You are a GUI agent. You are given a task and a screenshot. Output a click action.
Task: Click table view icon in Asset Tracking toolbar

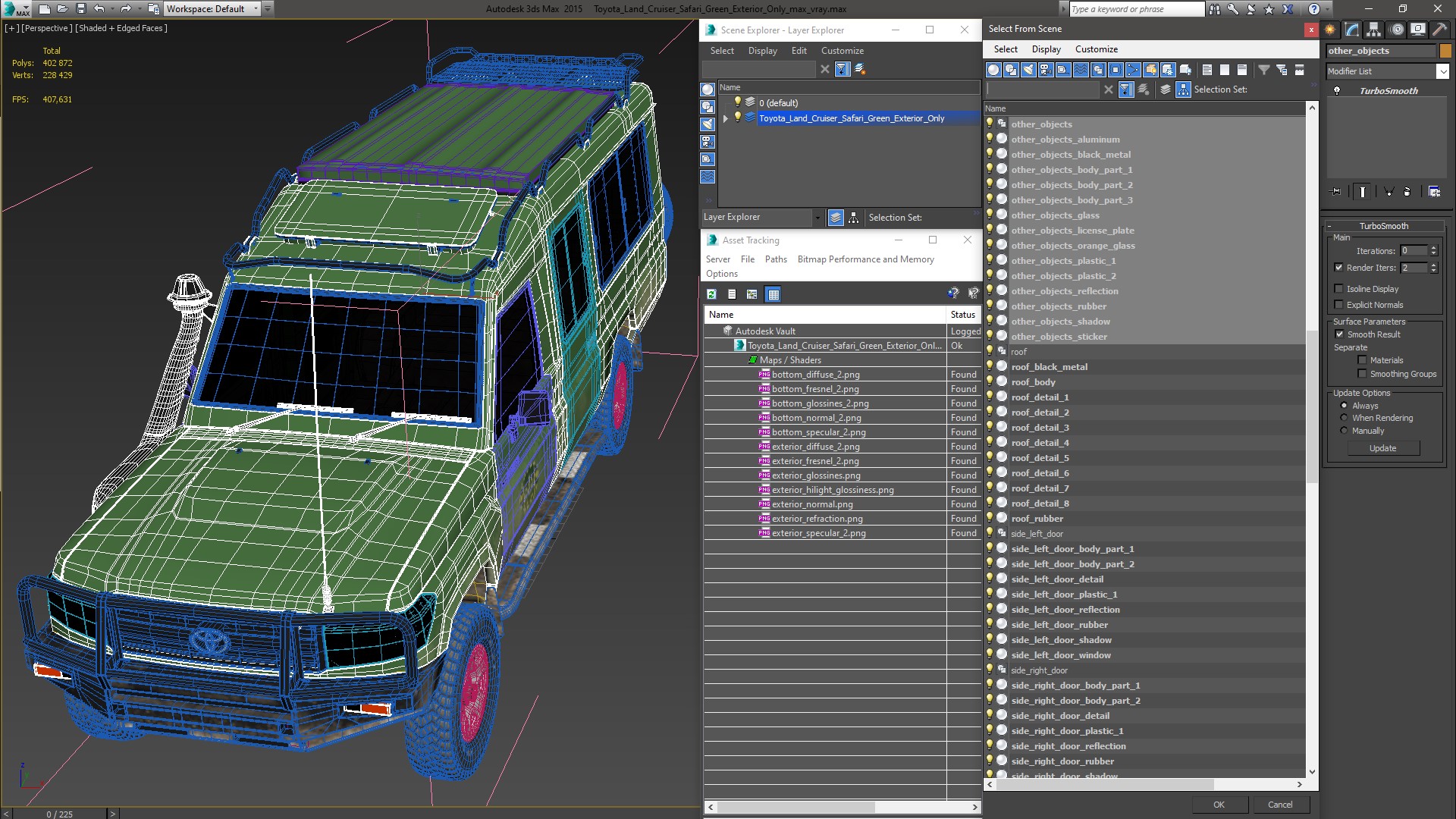(x=773, y=294)
